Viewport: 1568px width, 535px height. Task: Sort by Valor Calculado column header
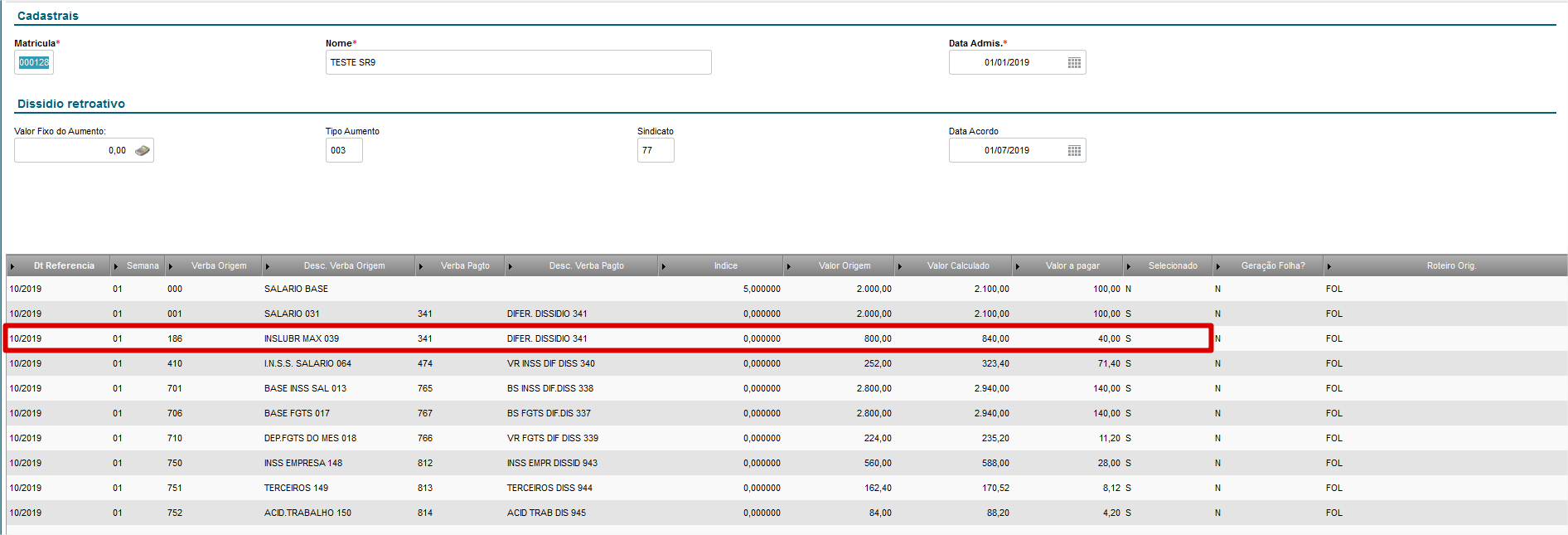pos(958,265)
